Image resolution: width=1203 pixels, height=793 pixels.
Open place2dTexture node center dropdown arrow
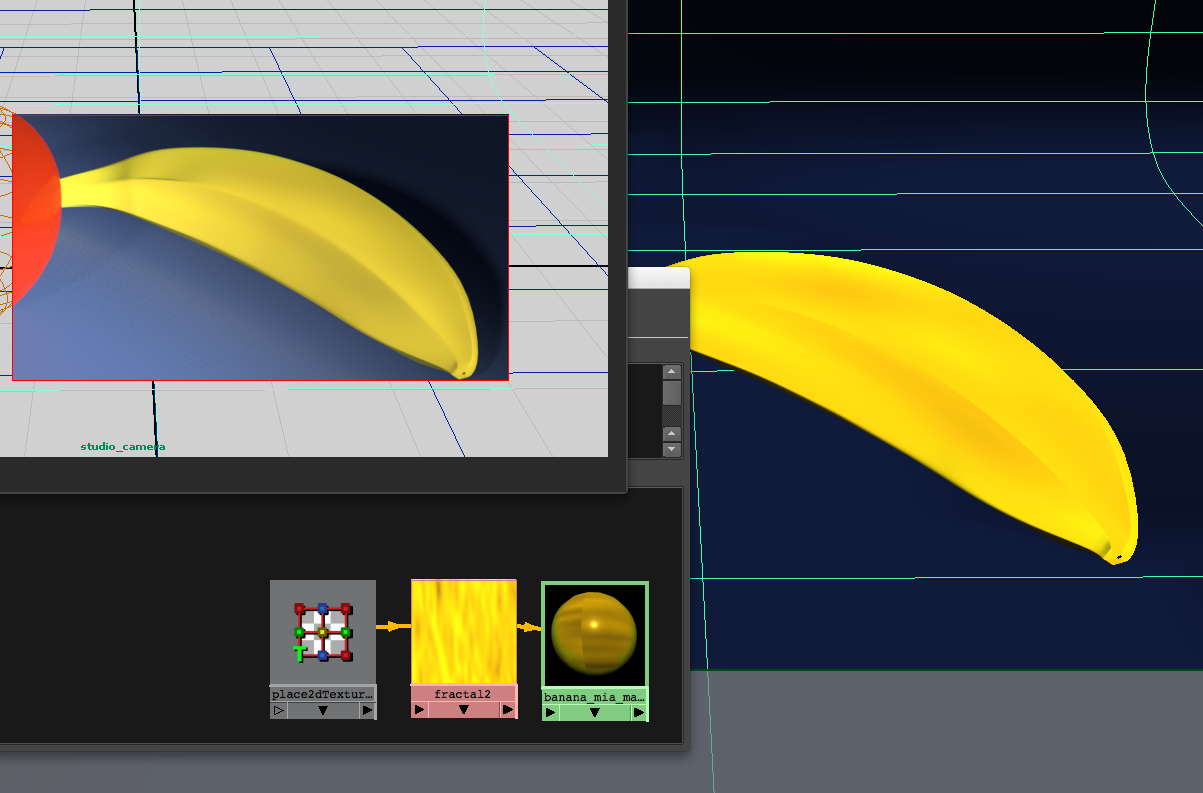322,711
